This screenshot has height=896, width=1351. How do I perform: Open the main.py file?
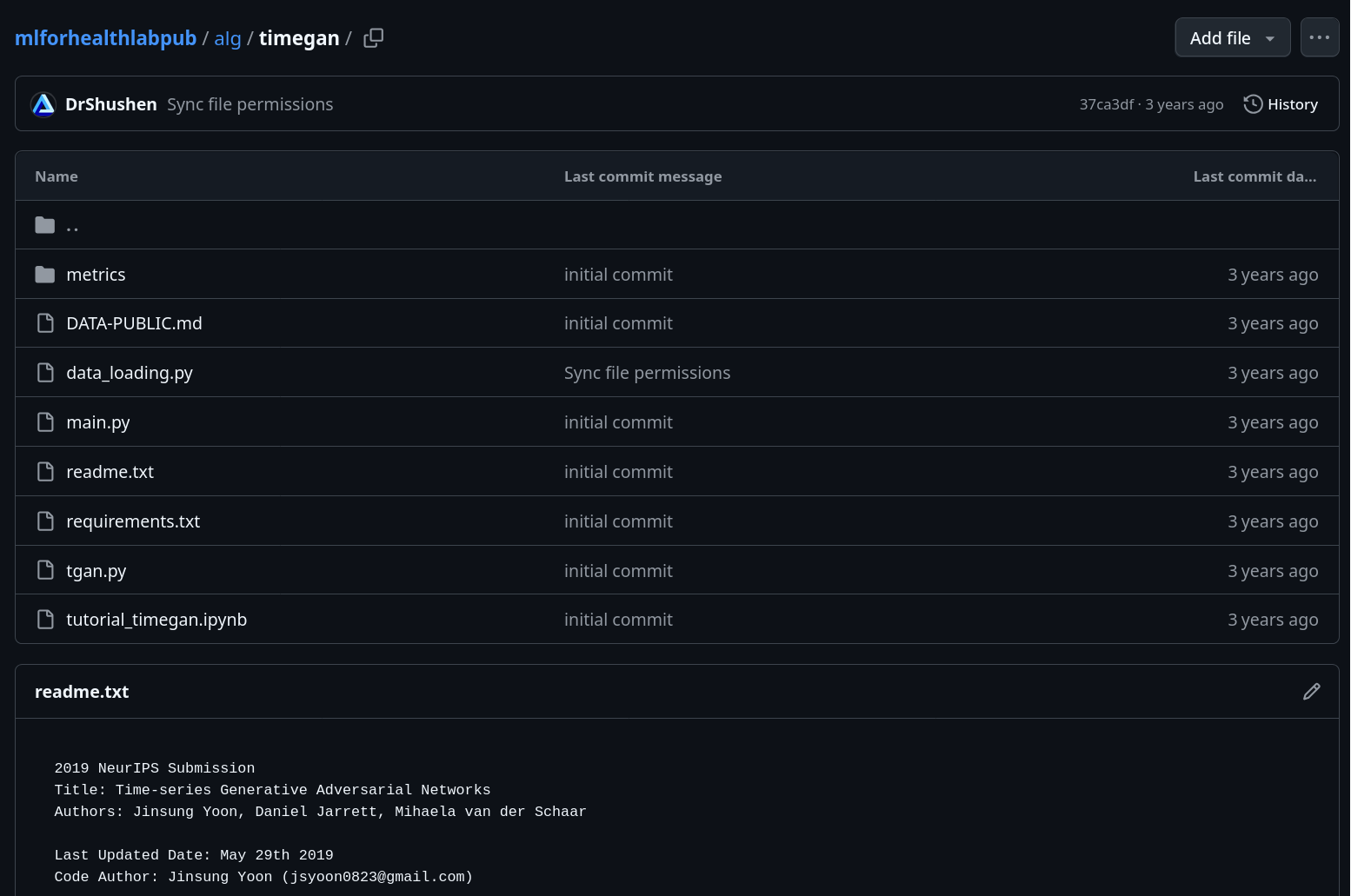pos(97,422)
